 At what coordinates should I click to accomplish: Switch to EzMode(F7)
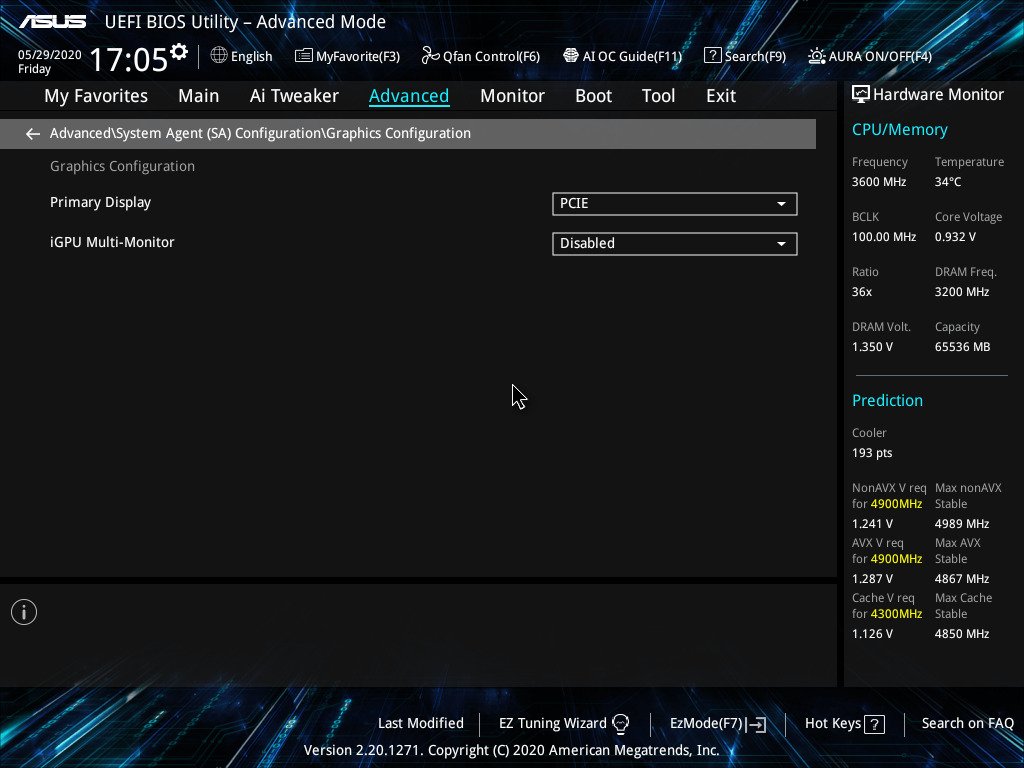[718, 724]
